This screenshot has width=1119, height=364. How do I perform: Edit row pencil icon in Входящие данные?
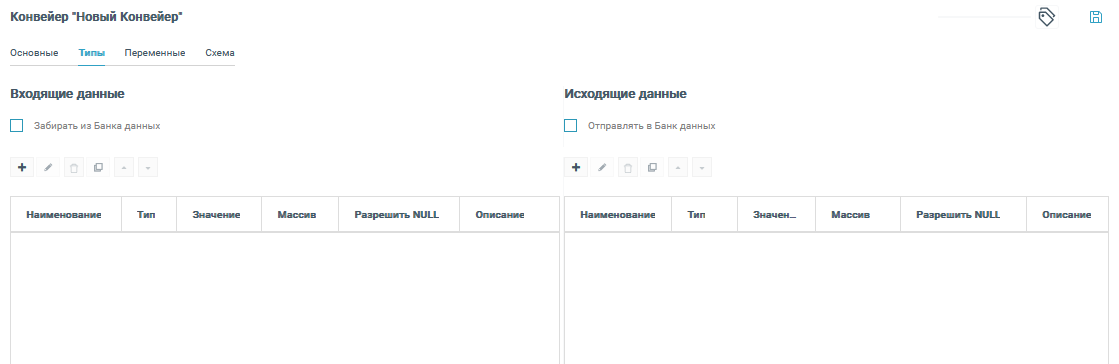48,168
